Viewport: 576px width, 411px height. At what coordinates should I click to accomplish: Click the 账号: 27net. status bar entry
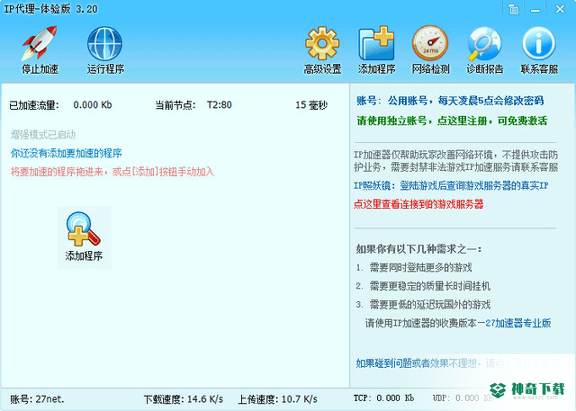point(37,399)
